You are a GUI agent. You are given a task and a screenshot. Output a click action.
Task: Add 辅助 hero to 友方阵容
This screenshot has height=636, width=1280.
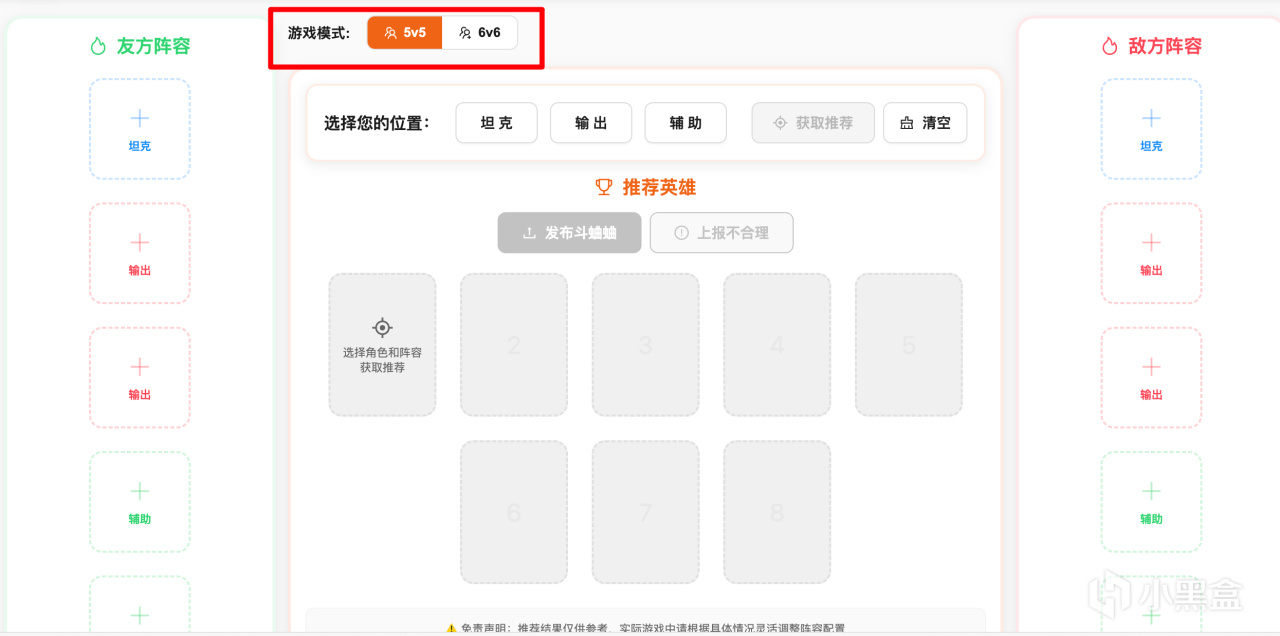pos(140,502)
